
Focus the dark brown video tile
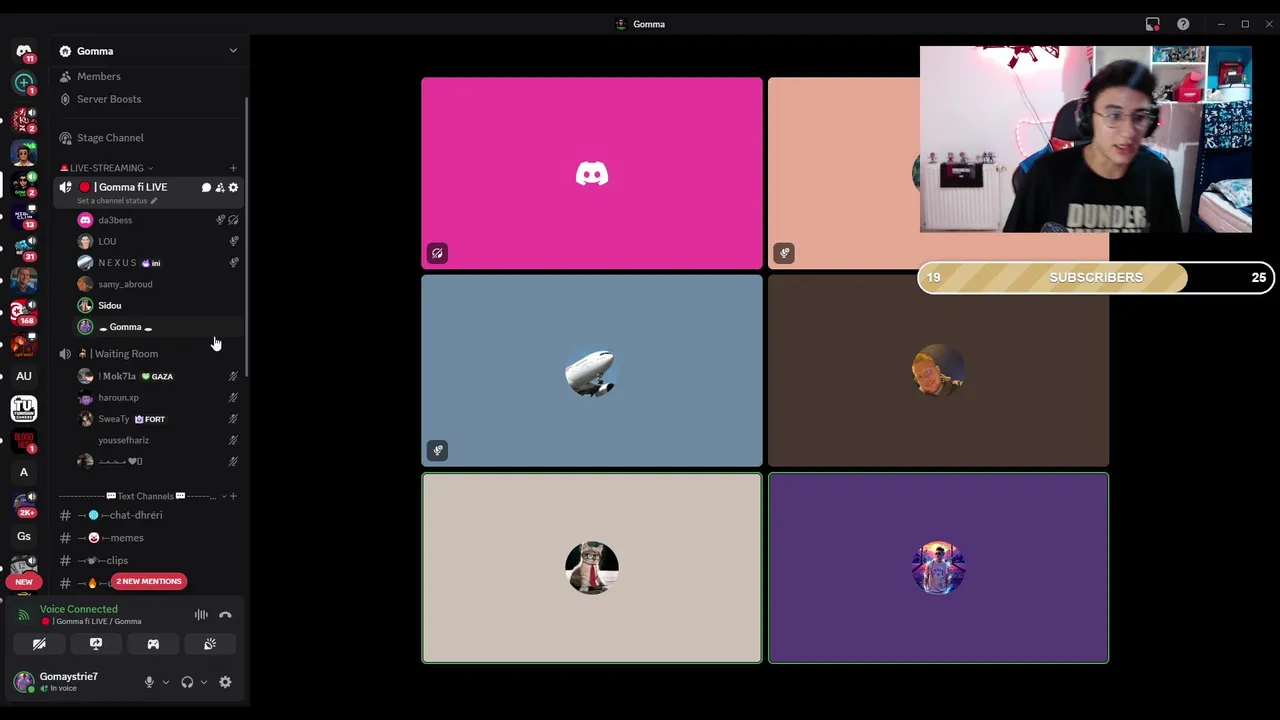tap(938, 371)
